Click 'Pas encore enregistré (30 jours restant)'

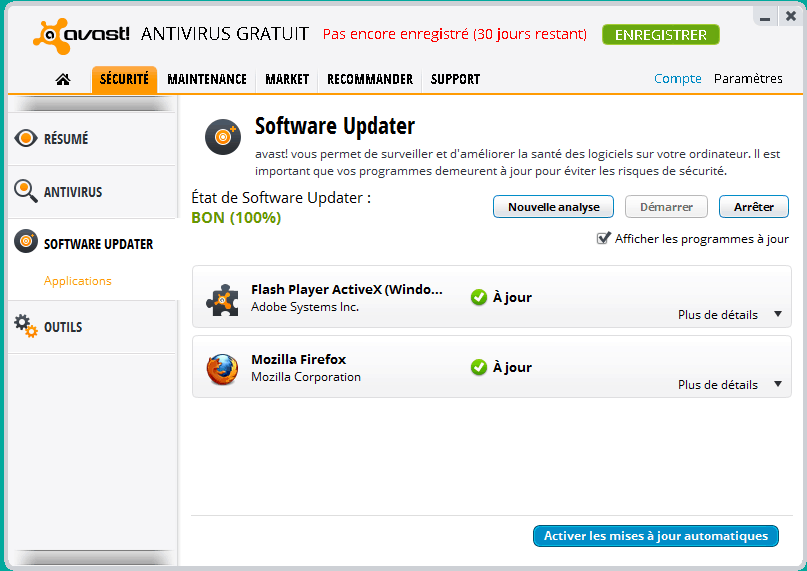pyautogui.click(x=454, y=34)
